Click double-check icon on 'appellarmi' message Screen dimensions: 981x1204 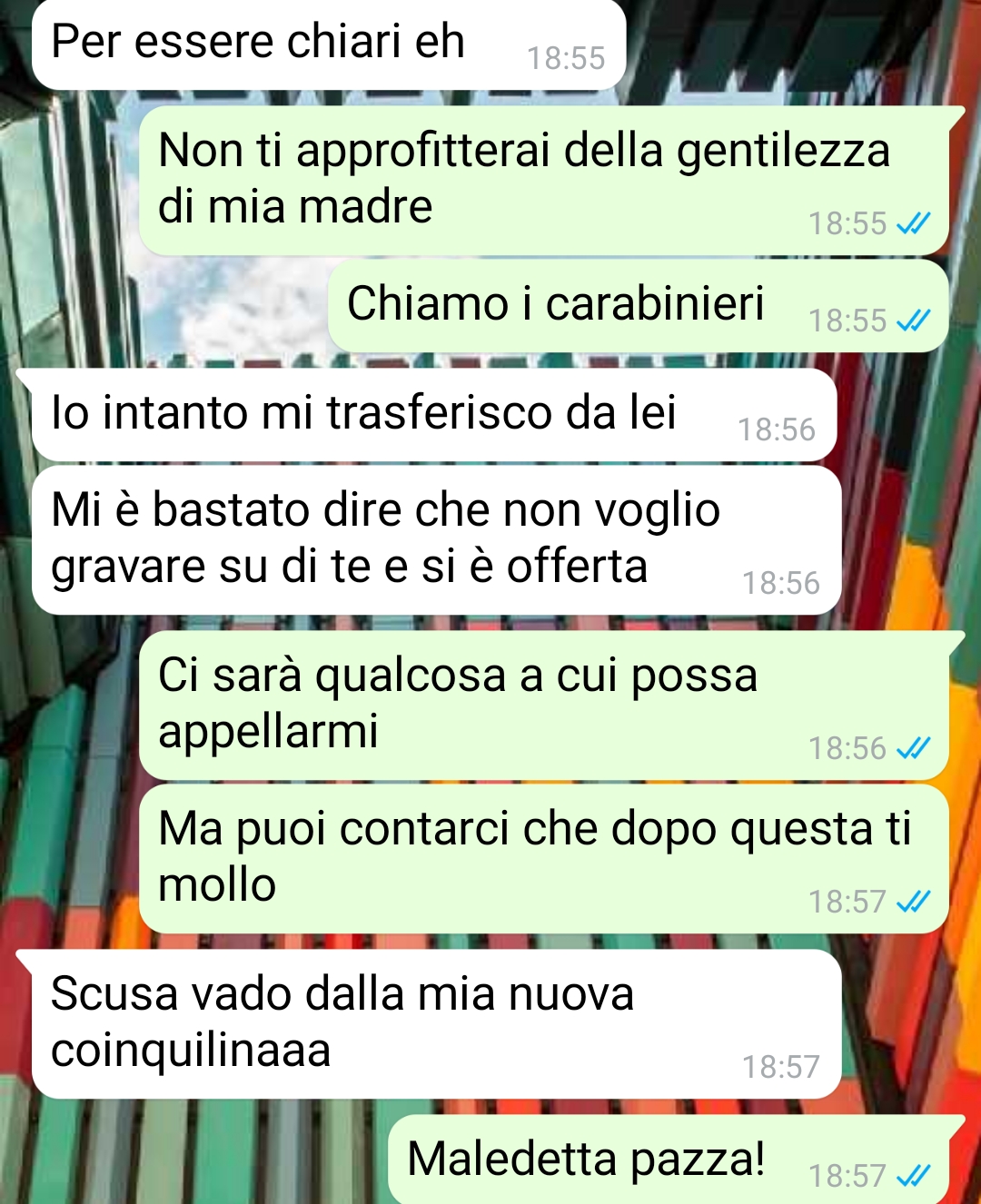coord(913,748)
